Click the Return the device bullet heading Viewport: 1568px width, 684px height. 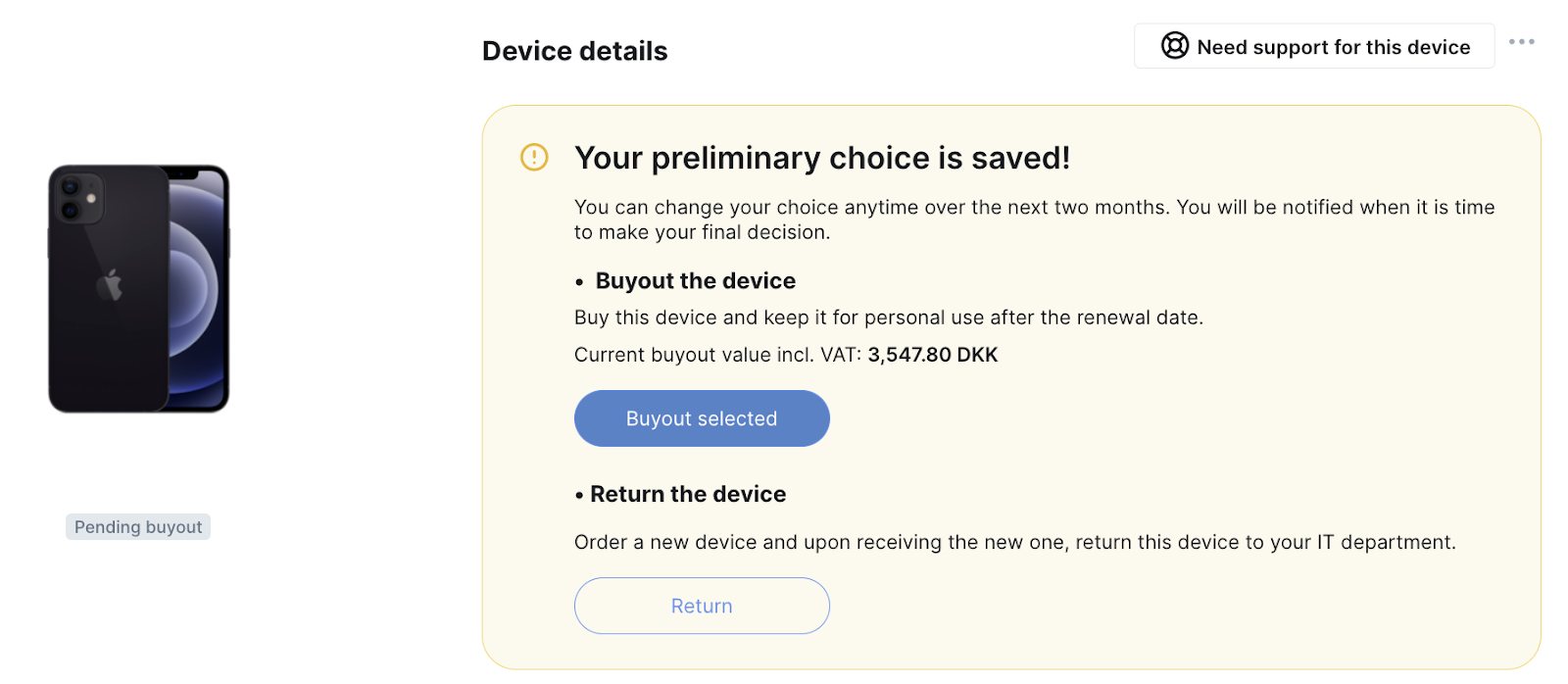688,494
